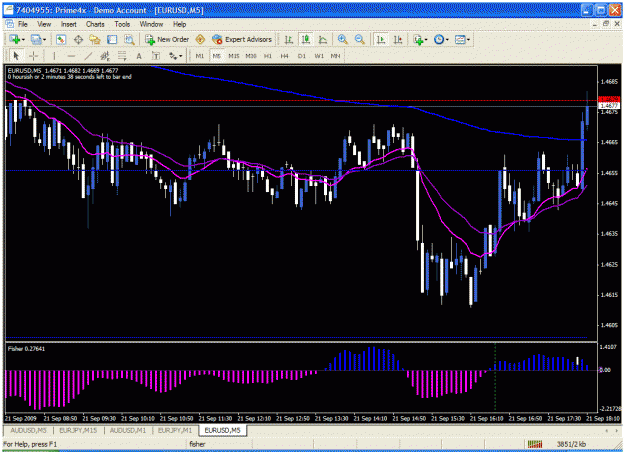Expand the Periods dropdown arrow
Screen dimensions: 625x452
447,39
